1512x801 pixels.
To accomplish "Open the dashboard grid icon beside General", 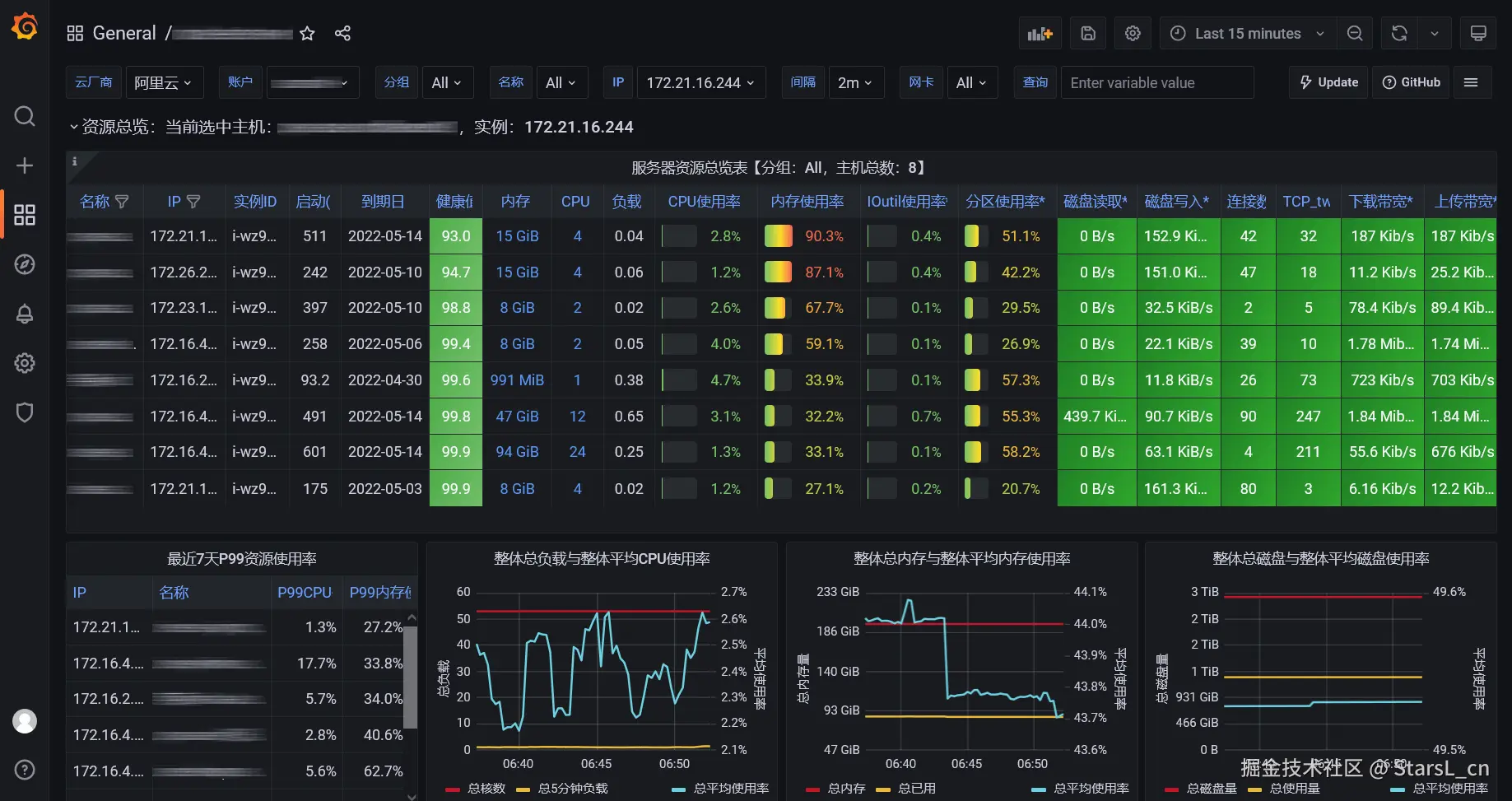I will coord(75,33).
